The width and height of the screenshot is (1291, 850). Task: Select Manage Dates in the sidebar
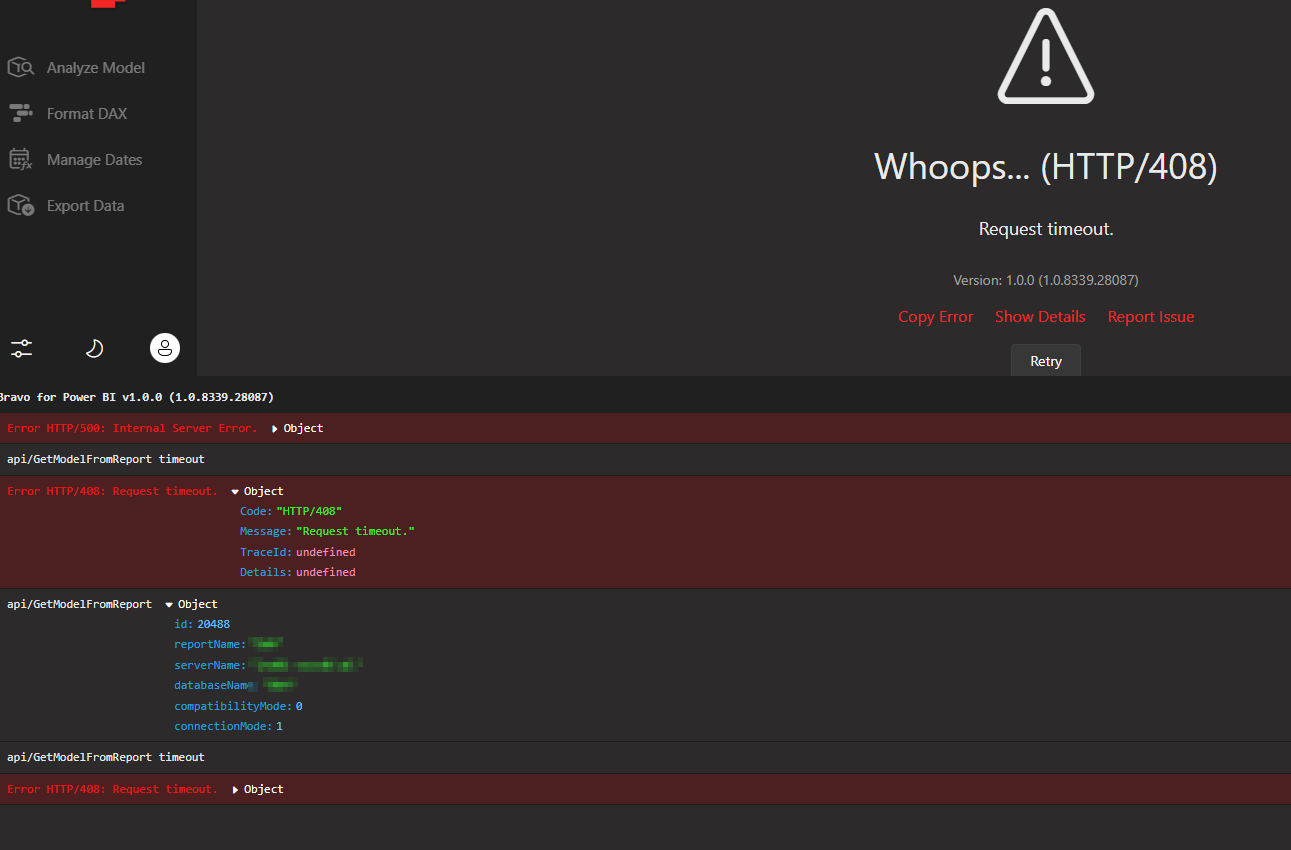click(94, 159)
